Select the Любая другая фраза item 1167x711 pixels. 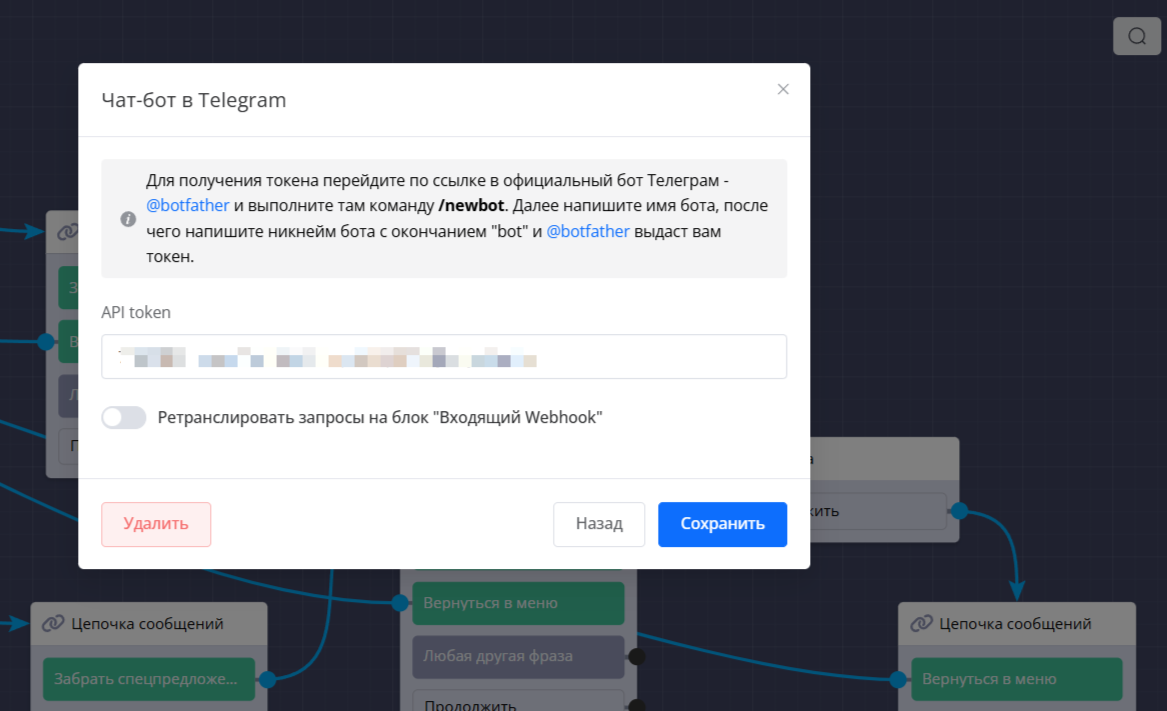[x=518, y=657]
